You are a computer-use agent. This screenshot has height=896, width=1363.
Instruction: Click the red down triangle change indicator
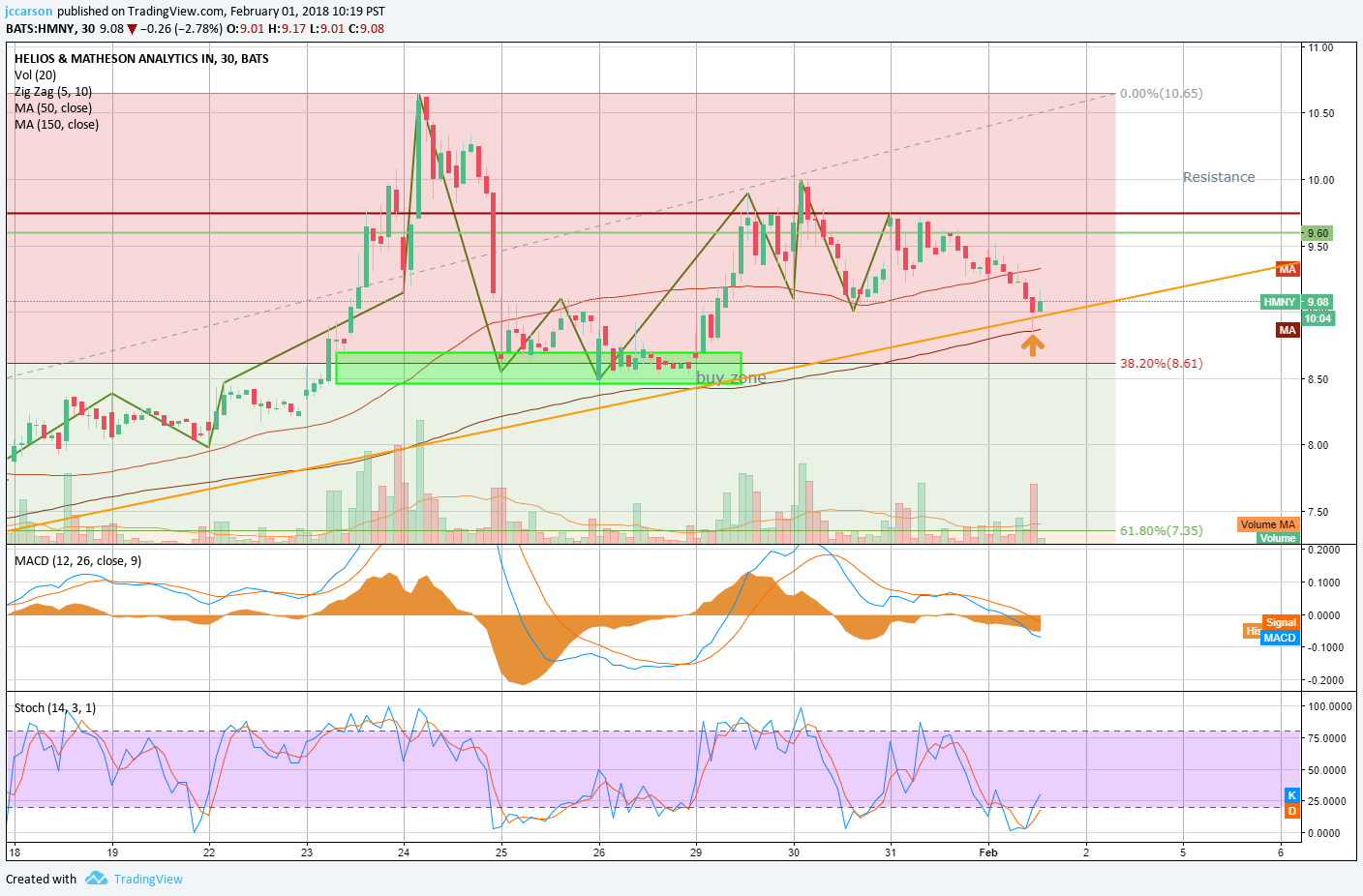(x=132, y=29)
